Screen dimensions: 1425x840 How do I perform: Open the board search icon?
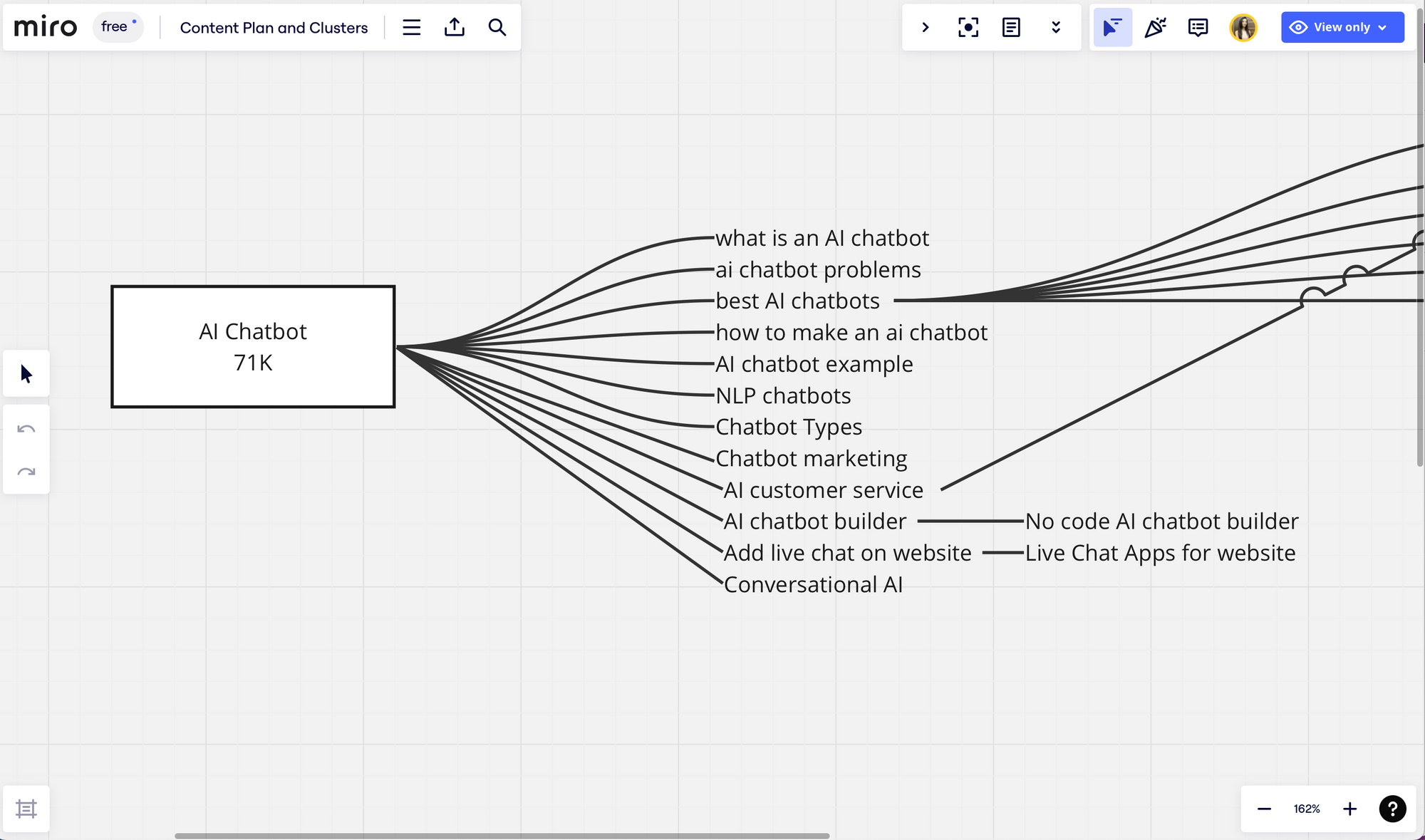click(497, 27)
